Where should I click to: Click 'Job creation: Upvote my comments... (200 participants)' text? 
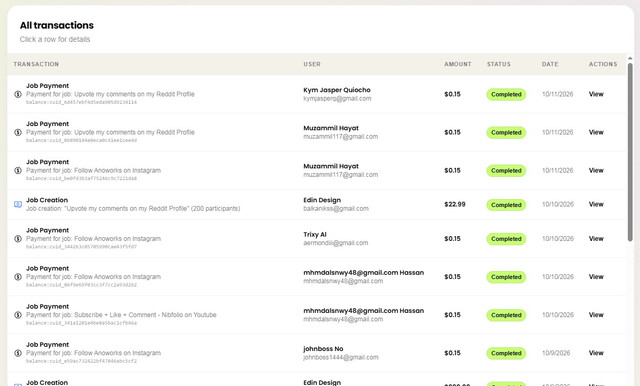[133, 209]
